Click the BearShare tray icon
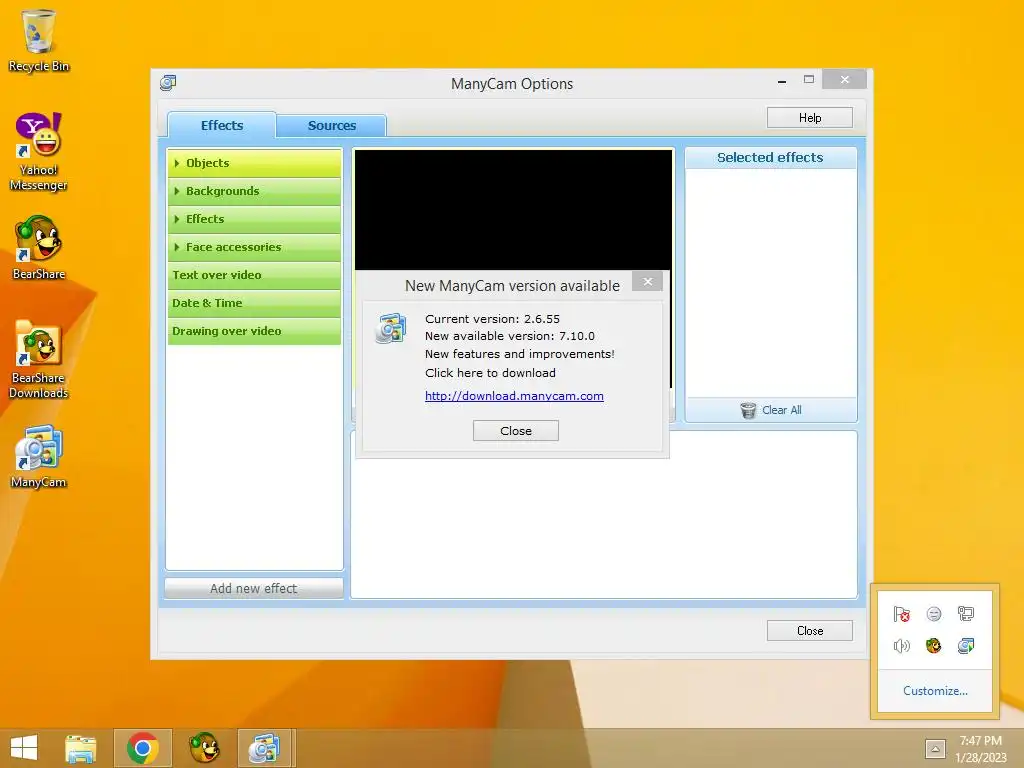Image resolution: width=1024 pixels, height=768 pixels. (x=934, y=646)
